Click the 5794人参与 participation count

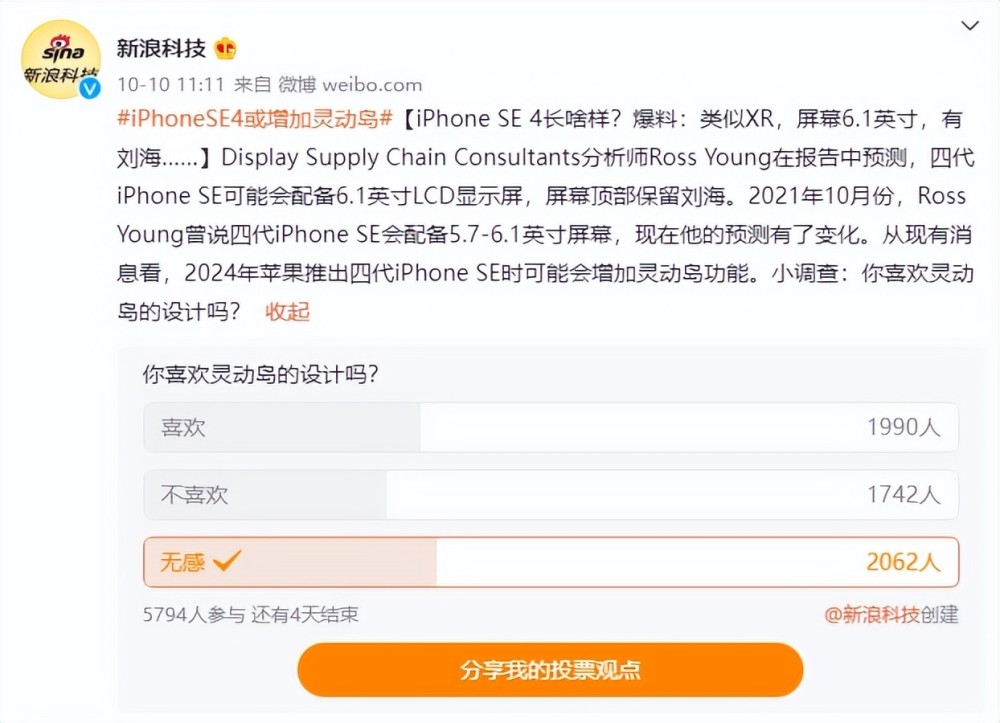click(194, 615)
